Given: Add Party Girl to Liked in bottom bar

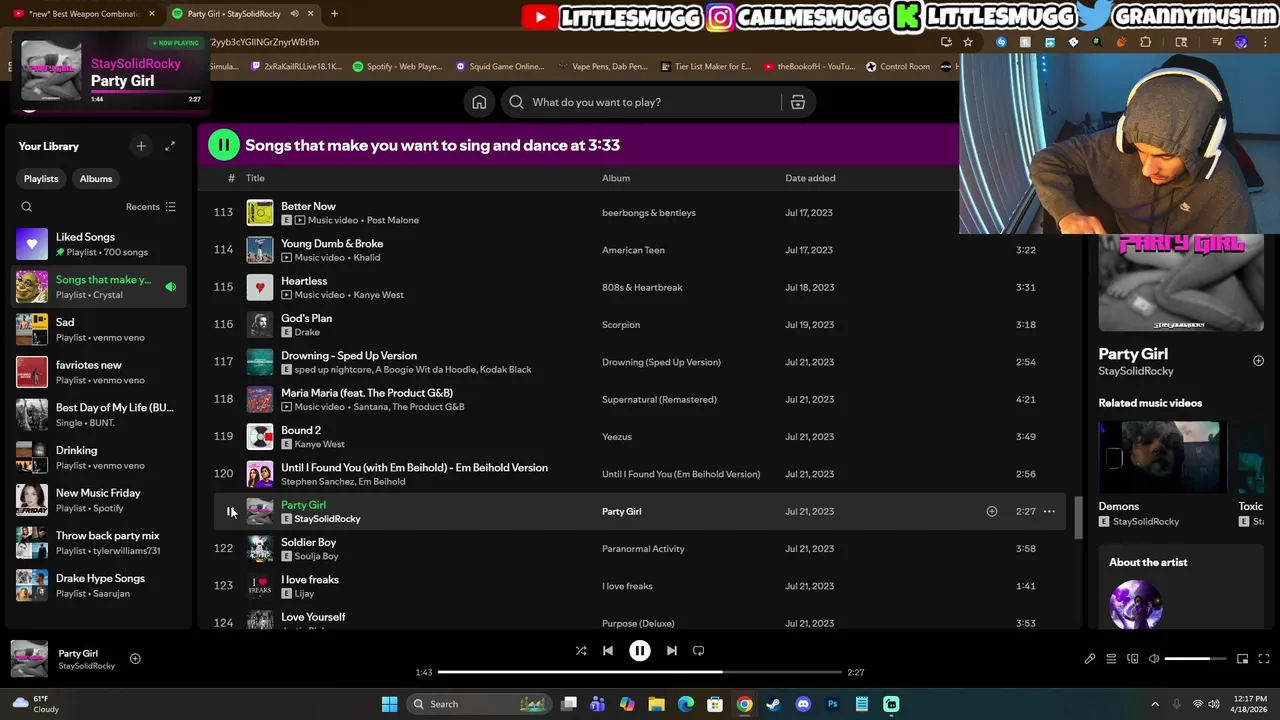Looking at the screenshot, I should pos(135,658).
